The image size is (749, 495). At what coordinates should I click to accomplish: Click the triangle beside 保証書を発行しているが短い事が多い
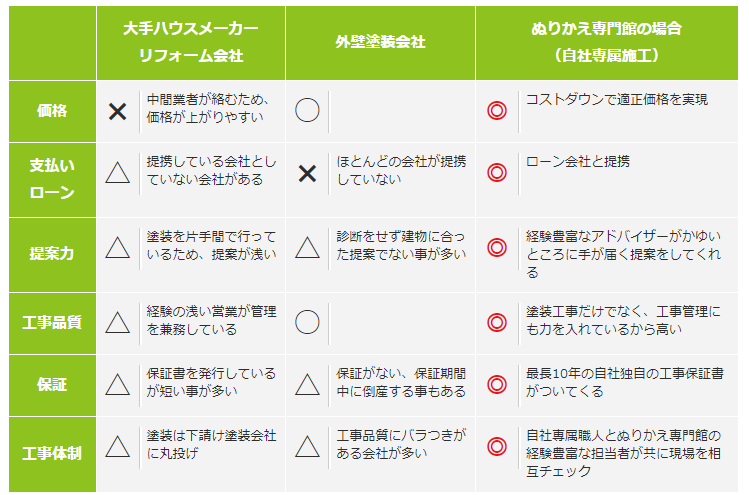(118, 384)
